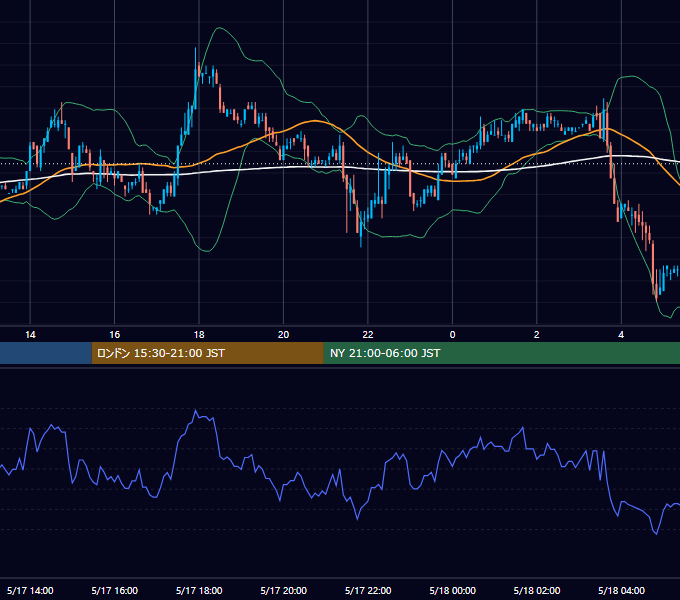The image size is (680, 600).
Task: Click the 5/17 14:00 date label
Action: (30, 590)
